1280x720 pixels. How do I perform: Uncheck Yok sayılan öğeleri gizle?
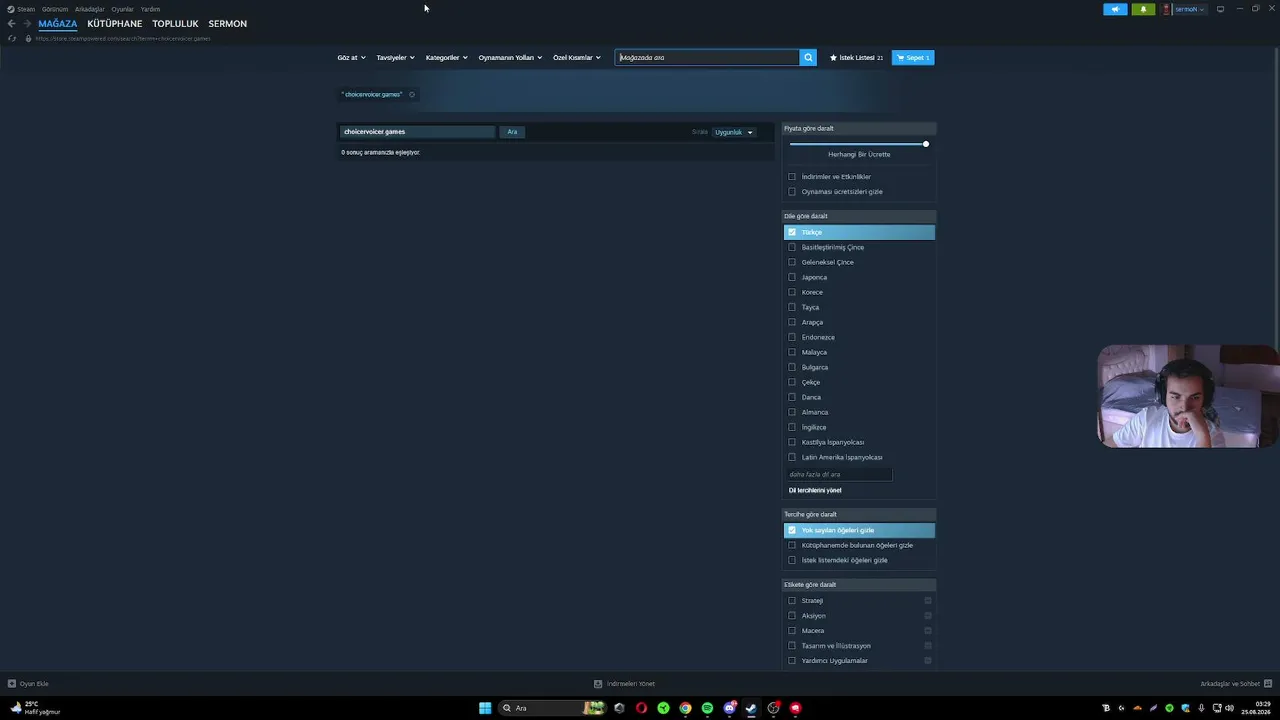[x=792, y=530]
